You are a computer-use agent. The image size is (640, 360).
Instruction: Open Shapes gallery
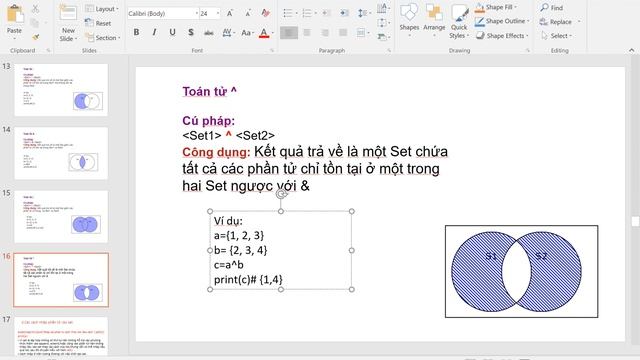[x=409, y=20]
